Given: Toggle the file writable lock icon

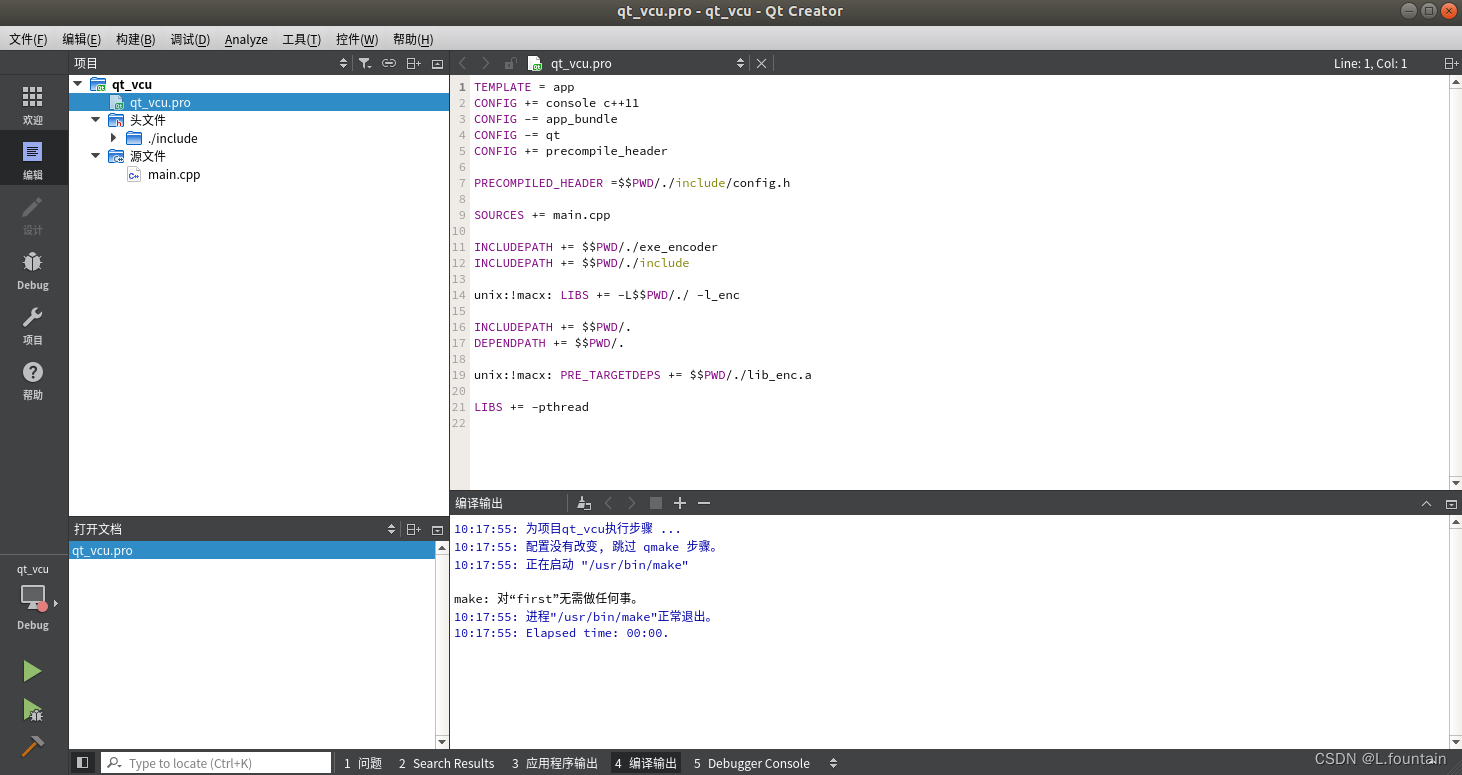Looking at the screenshot, I should [x=510, y=63].
